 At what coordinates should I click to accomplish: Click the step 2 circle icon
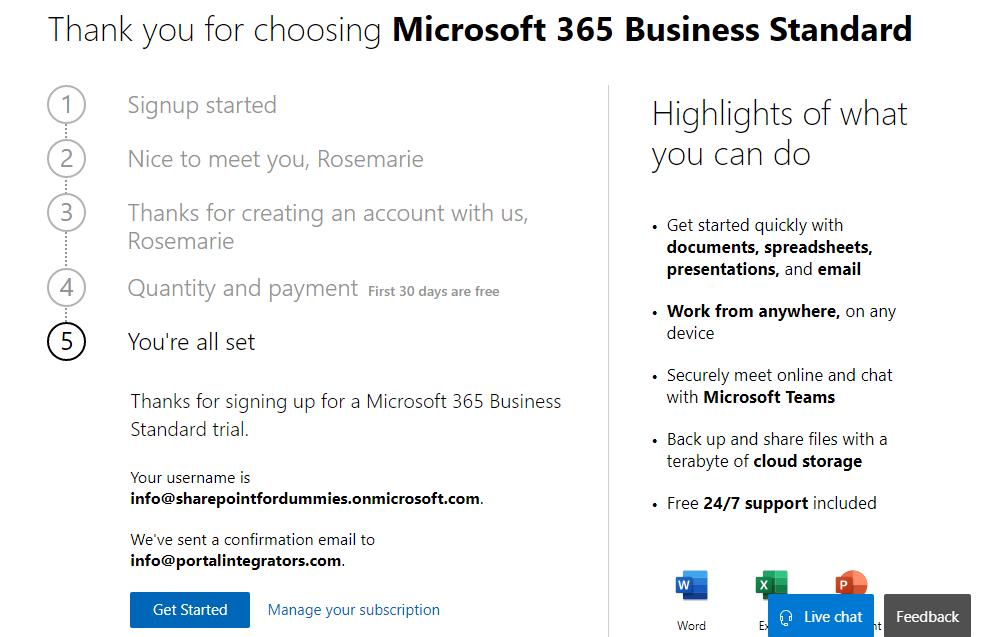[x=66, y=159]
